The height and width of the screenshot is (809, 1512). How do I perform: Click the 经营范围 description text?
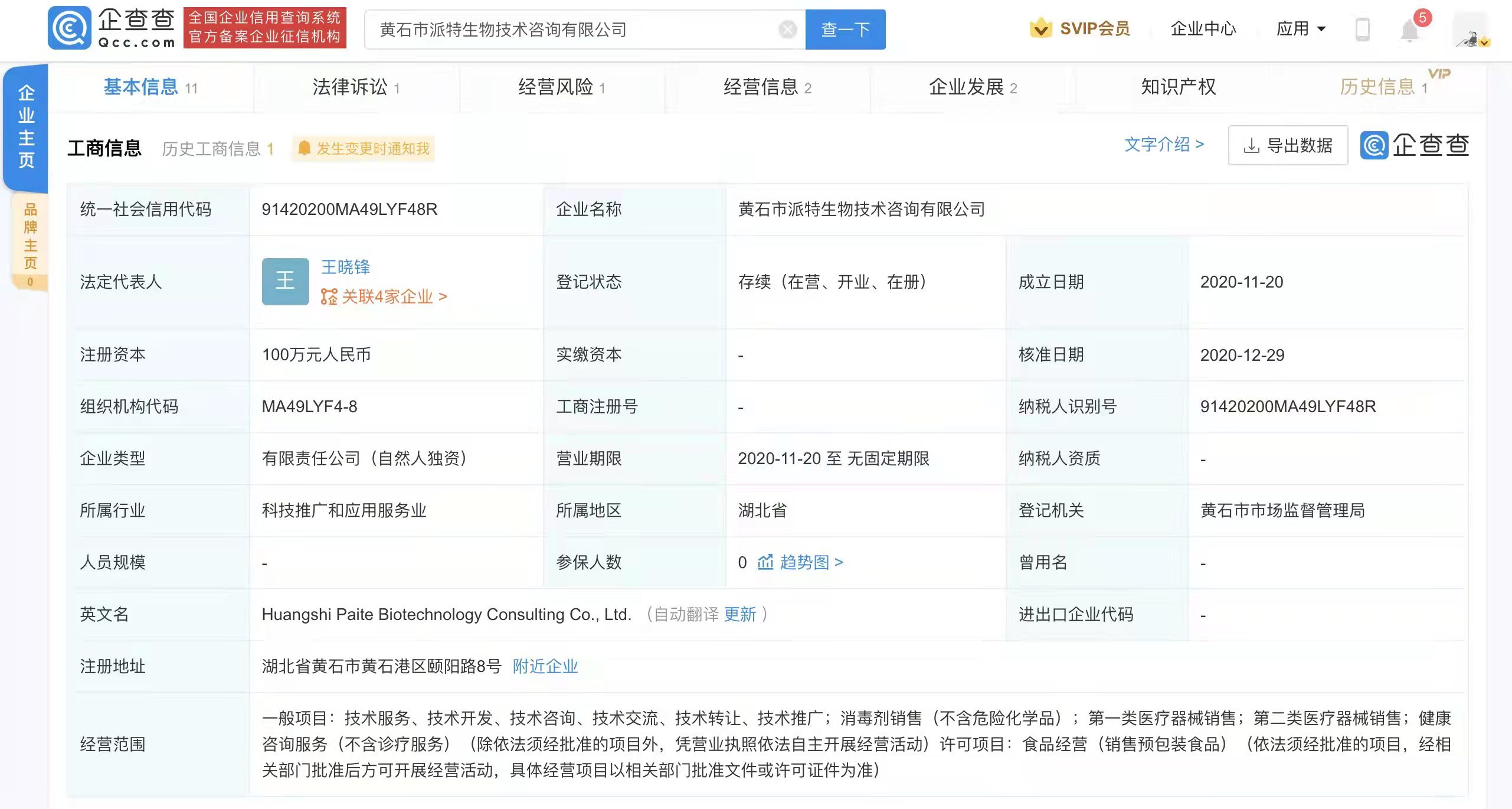[856, 744]
